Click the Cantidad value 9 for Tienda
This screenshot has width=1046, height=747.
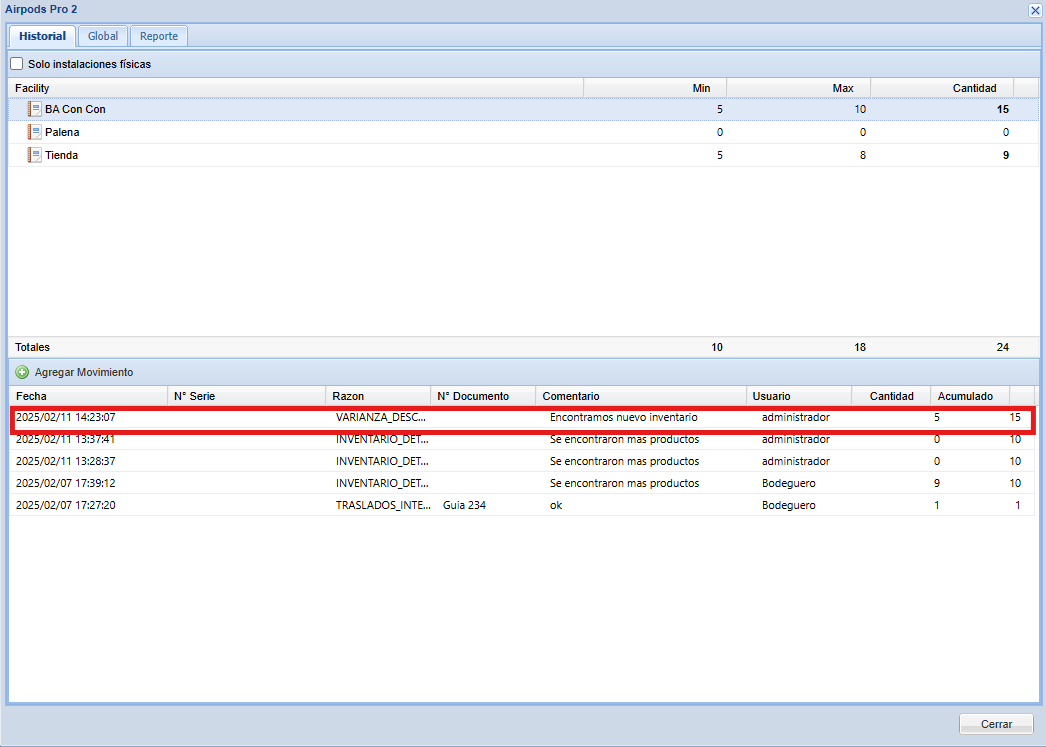click(1006, 155)
